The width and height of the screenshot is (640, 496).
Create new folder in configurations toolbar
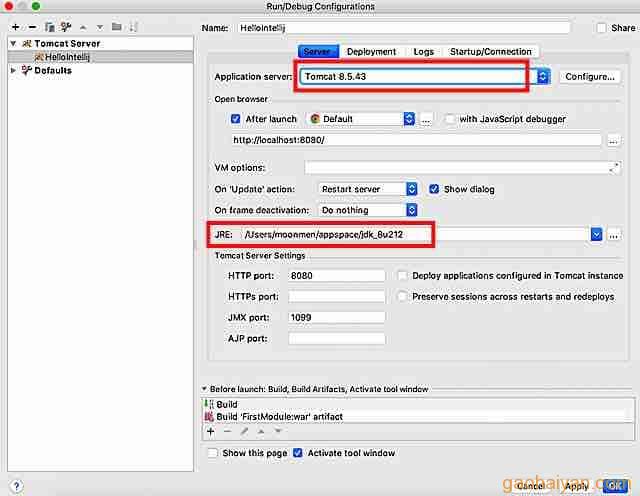pyautogui.click(x=117, y=27)
